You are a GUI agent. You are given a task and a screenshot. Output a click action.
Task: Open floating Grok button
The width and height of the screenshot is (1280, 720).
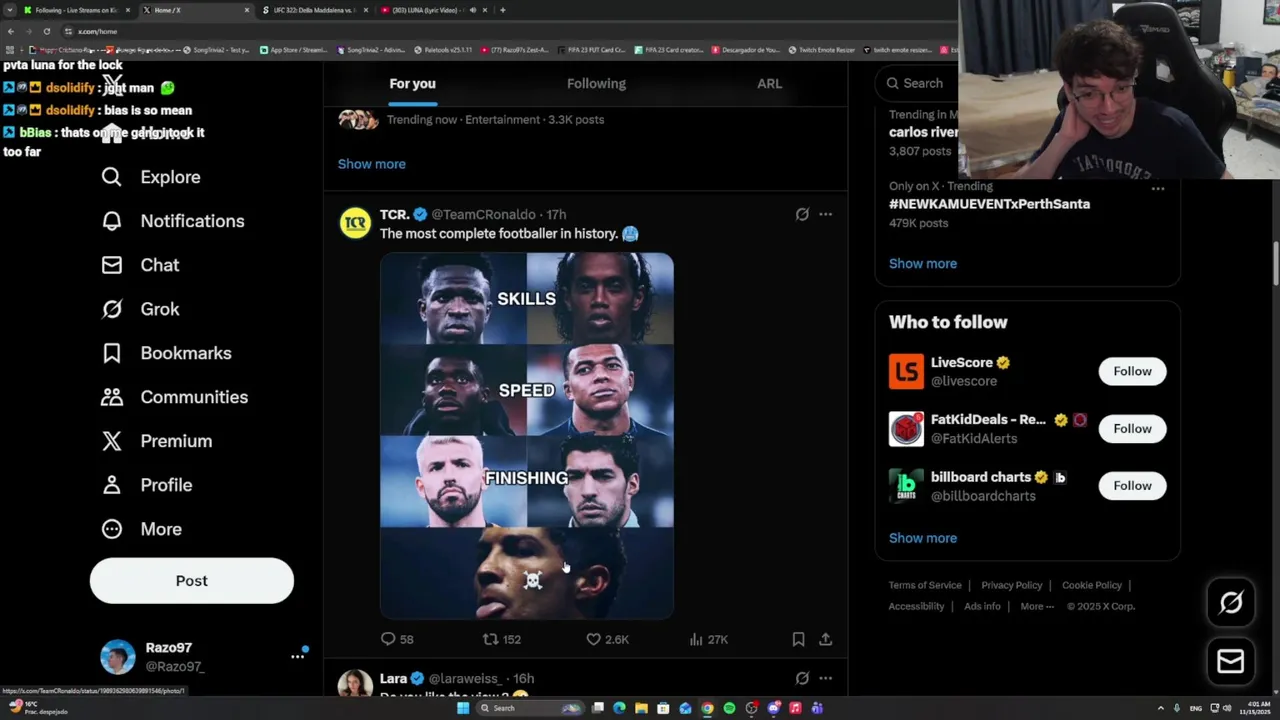(1231, 602)
